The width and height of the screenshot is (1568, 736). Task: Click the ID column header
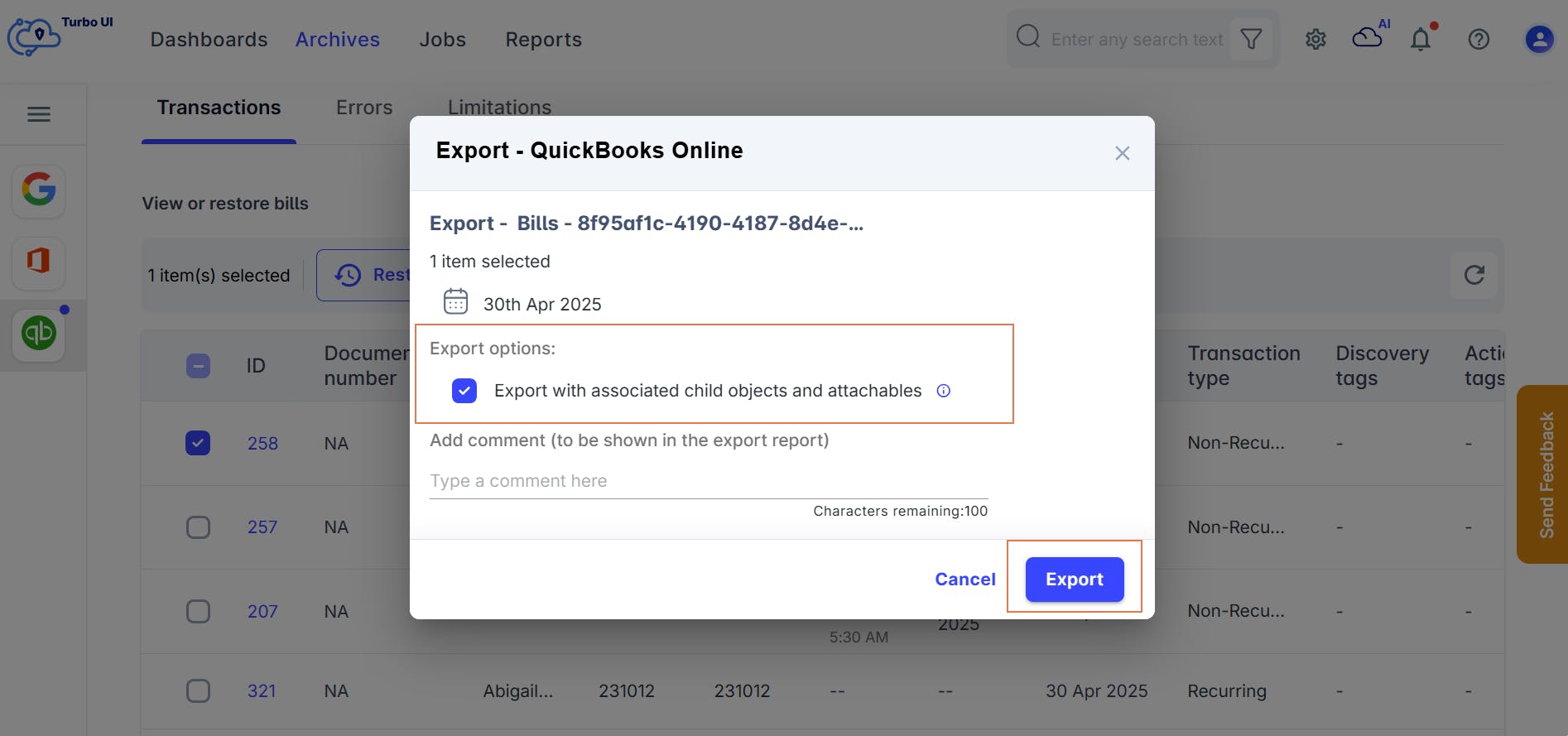click(256, 366)
